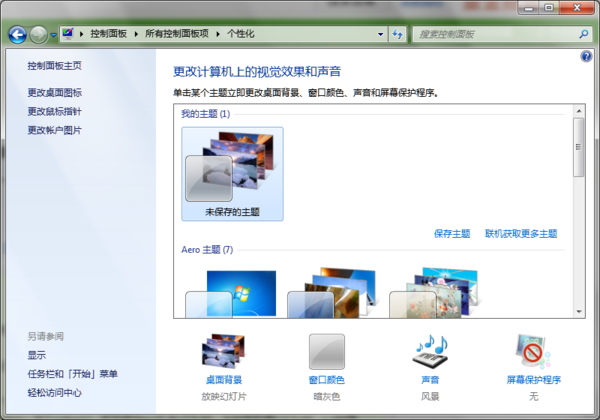Maximize the personalization window
Viewport: 600px width, 420px height.
(549, 8)
